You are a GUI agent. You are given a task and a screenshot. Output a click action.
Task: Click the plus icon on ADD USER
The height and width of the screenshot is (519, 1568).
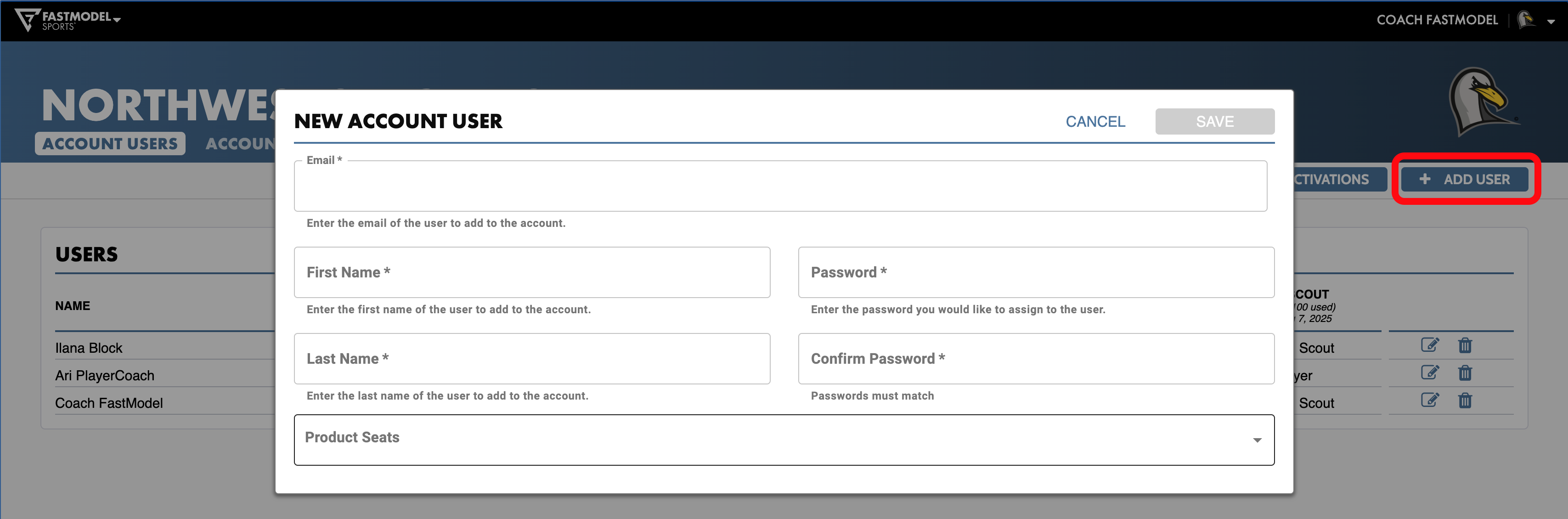[x=1426, y=179]
